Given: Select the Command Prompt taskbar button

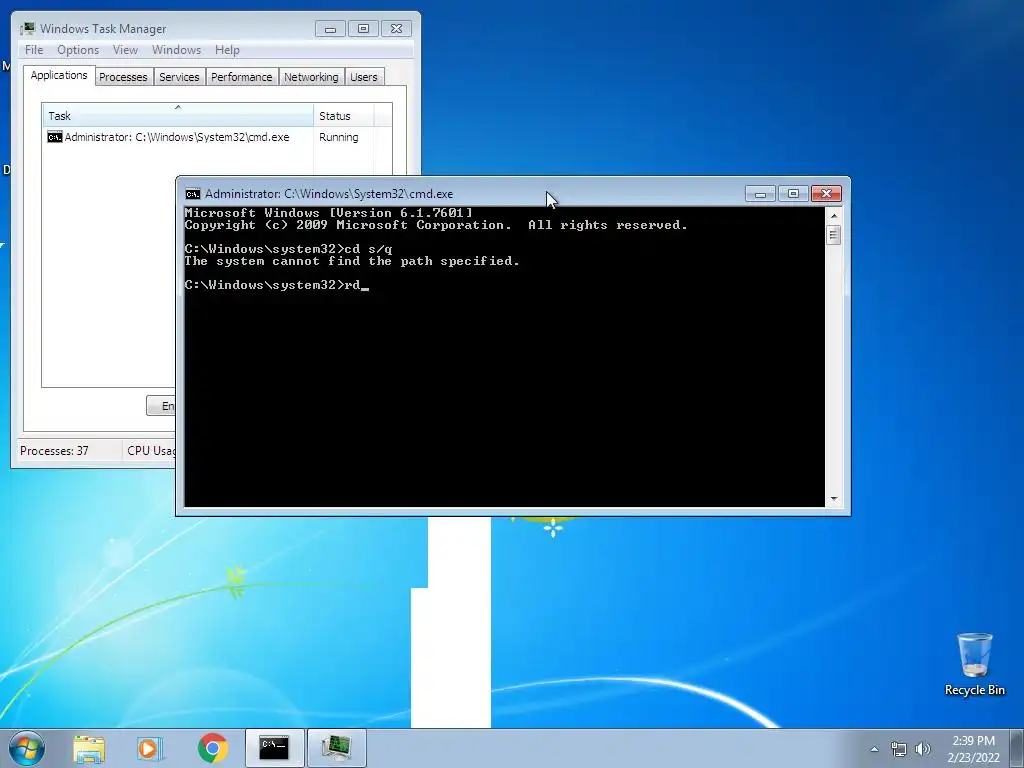Looking at the screenshot, I should tap(274, 748).
